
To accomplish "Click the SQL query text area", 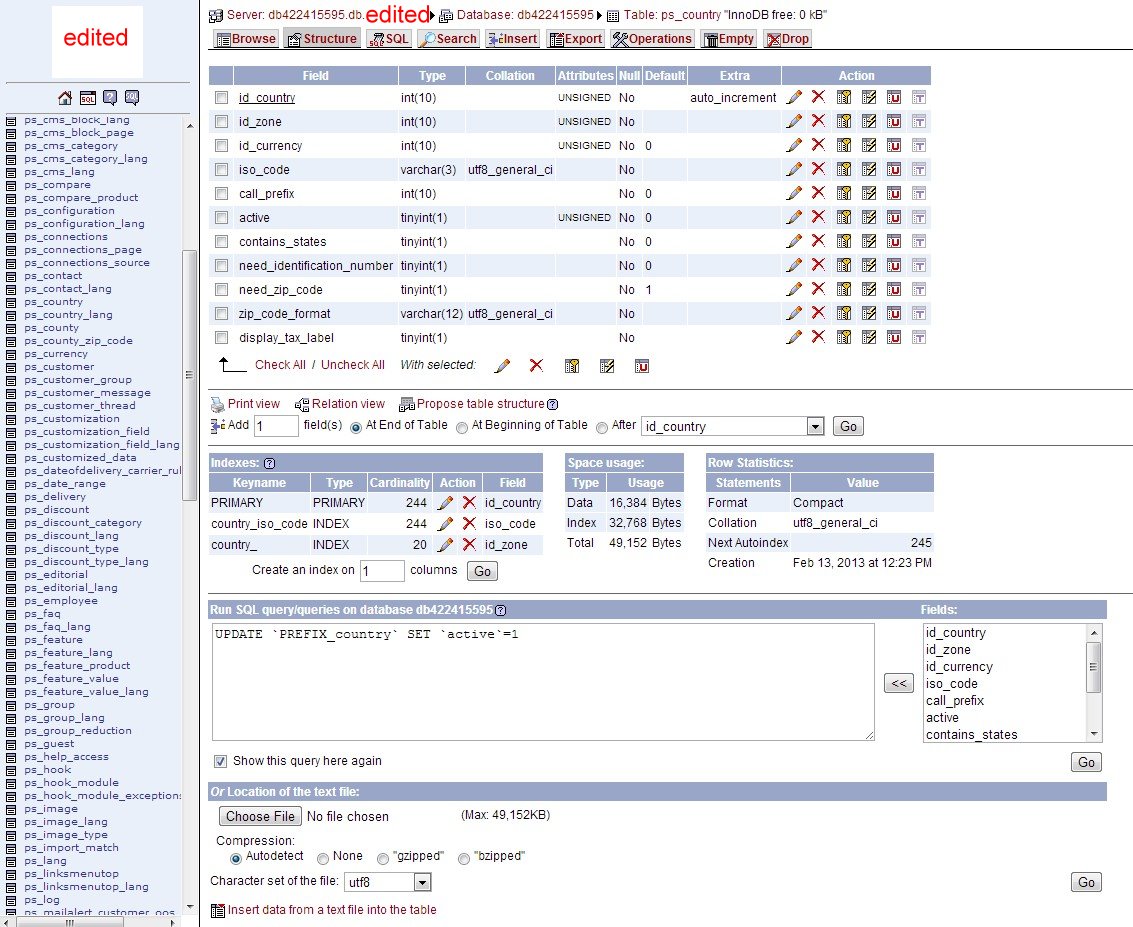I will click(543, 682).
